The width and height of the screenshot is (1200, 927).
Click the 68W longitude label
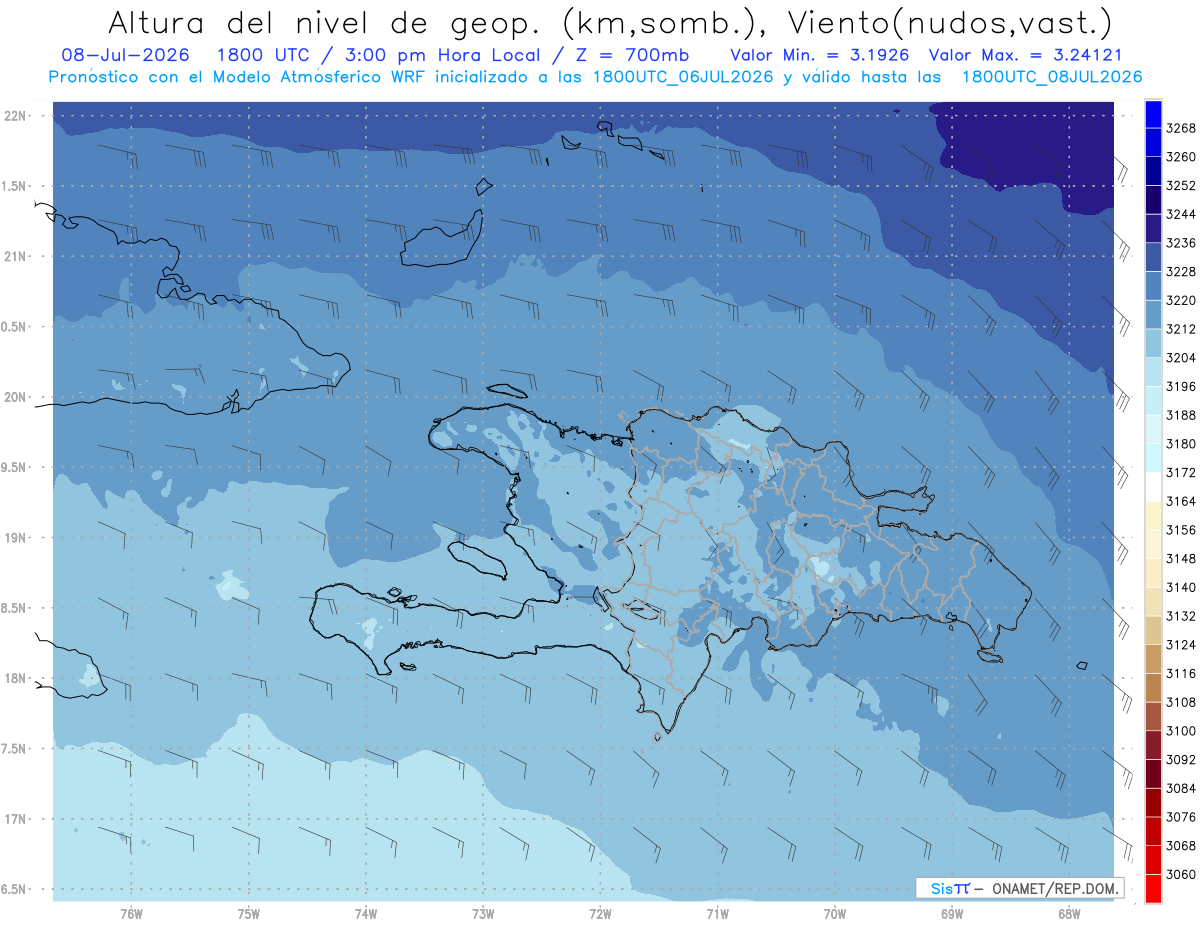coord(1069,913)
